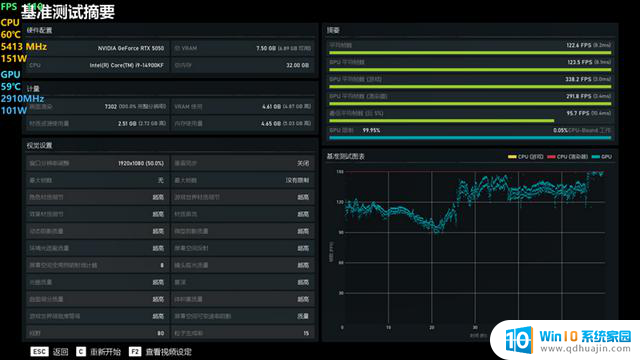Click the C key icon
The width and height of the screenshot is (640, 360).
pyautogui.click(x=81, y=351)
